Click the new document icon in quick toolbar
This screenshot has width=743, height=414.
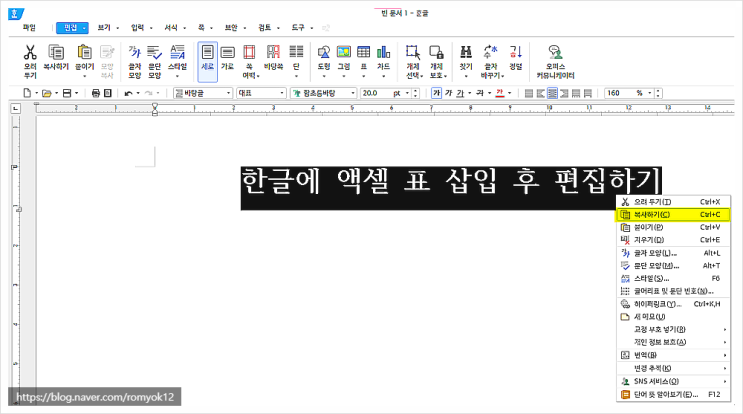pyautogui.click(x=27, y=93)
